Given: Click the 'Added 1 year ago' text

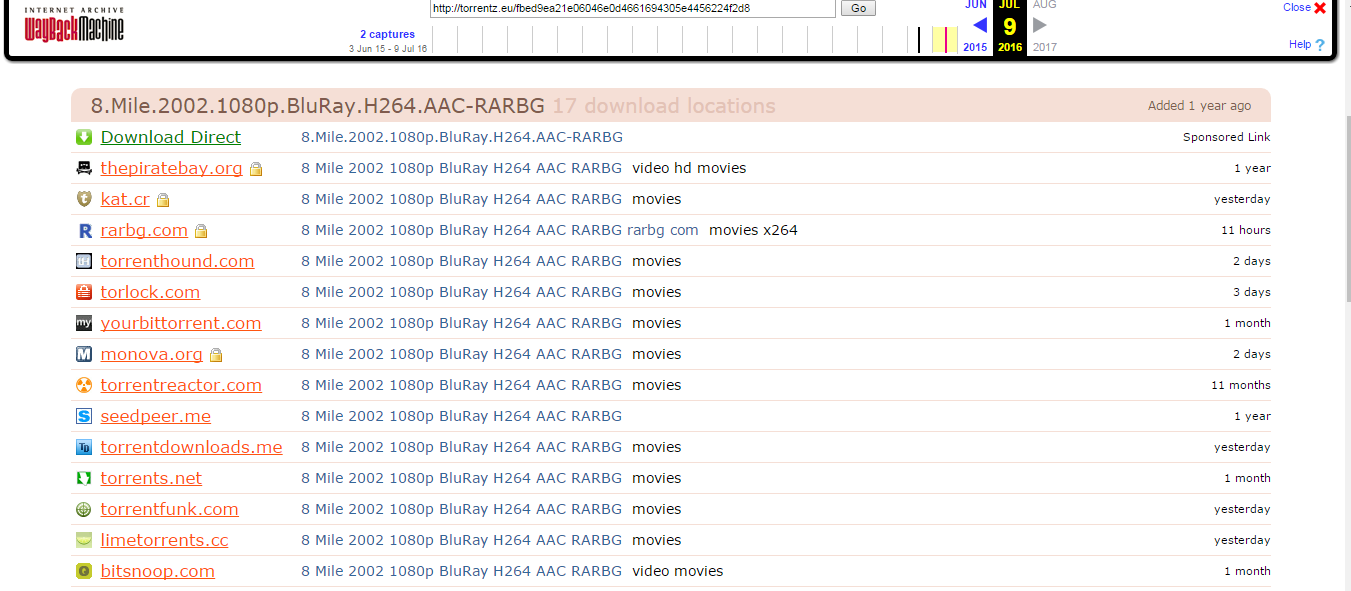Looking at the screenshot, I should point(1200,106).
